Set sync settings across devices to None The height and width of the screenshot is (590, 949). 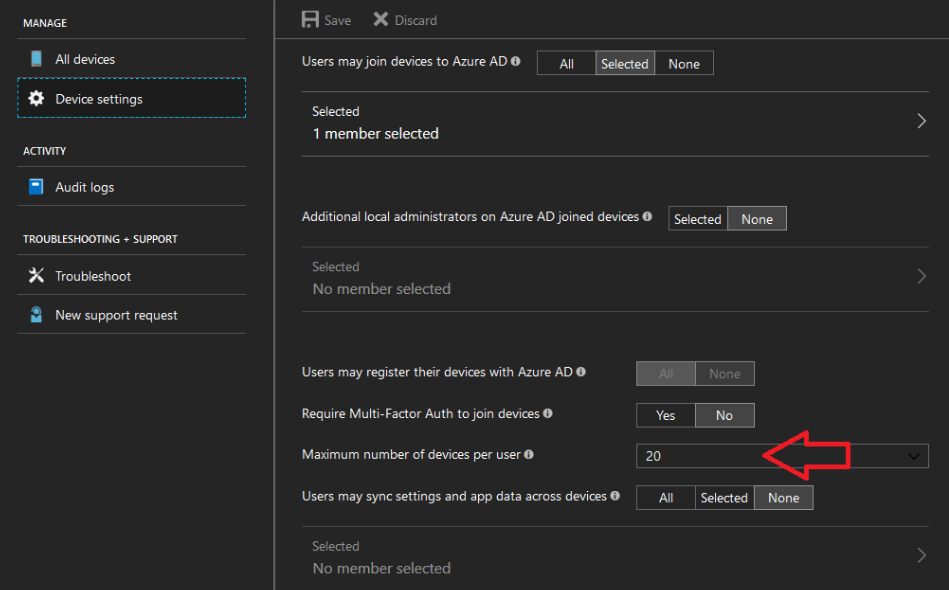click(x=784, y=497)
